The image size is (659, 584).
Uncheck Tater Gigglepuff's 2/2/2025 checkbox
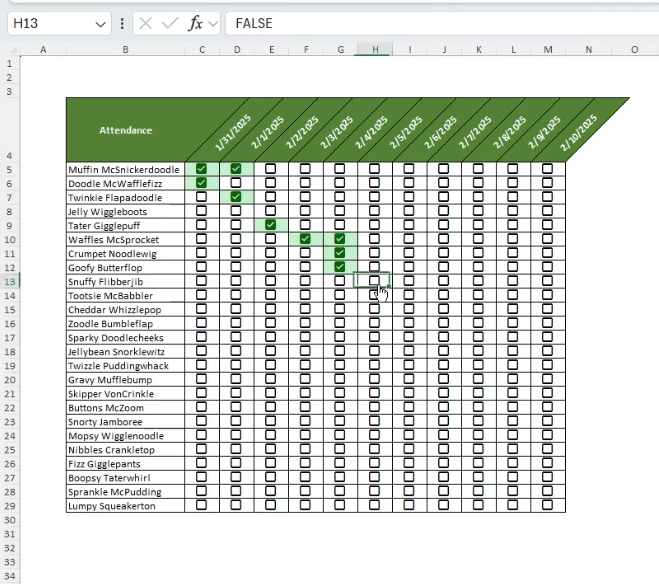(x=271, y=225)
